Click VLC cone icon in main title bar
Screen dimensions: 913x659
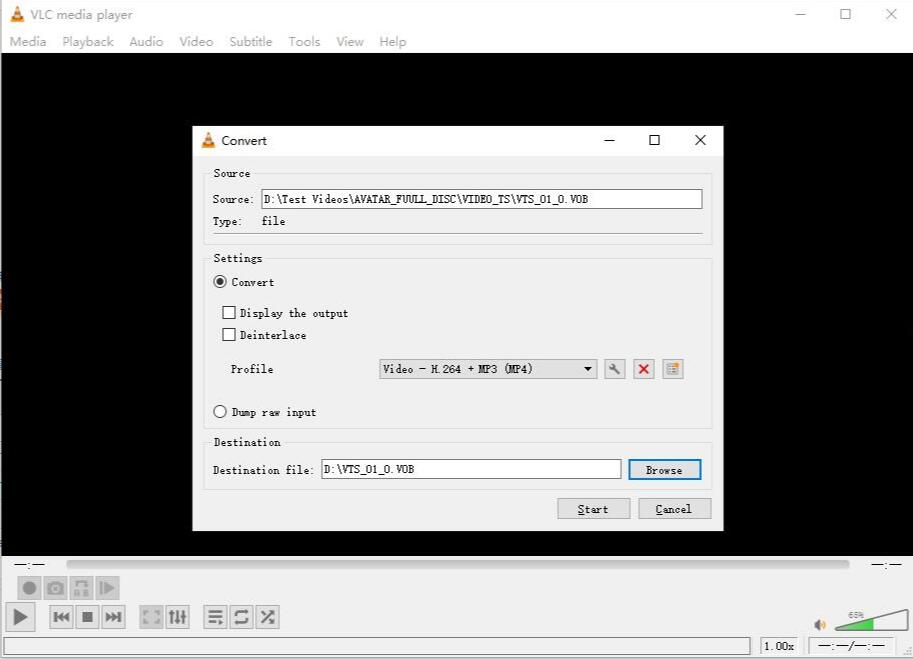[17, 15]
